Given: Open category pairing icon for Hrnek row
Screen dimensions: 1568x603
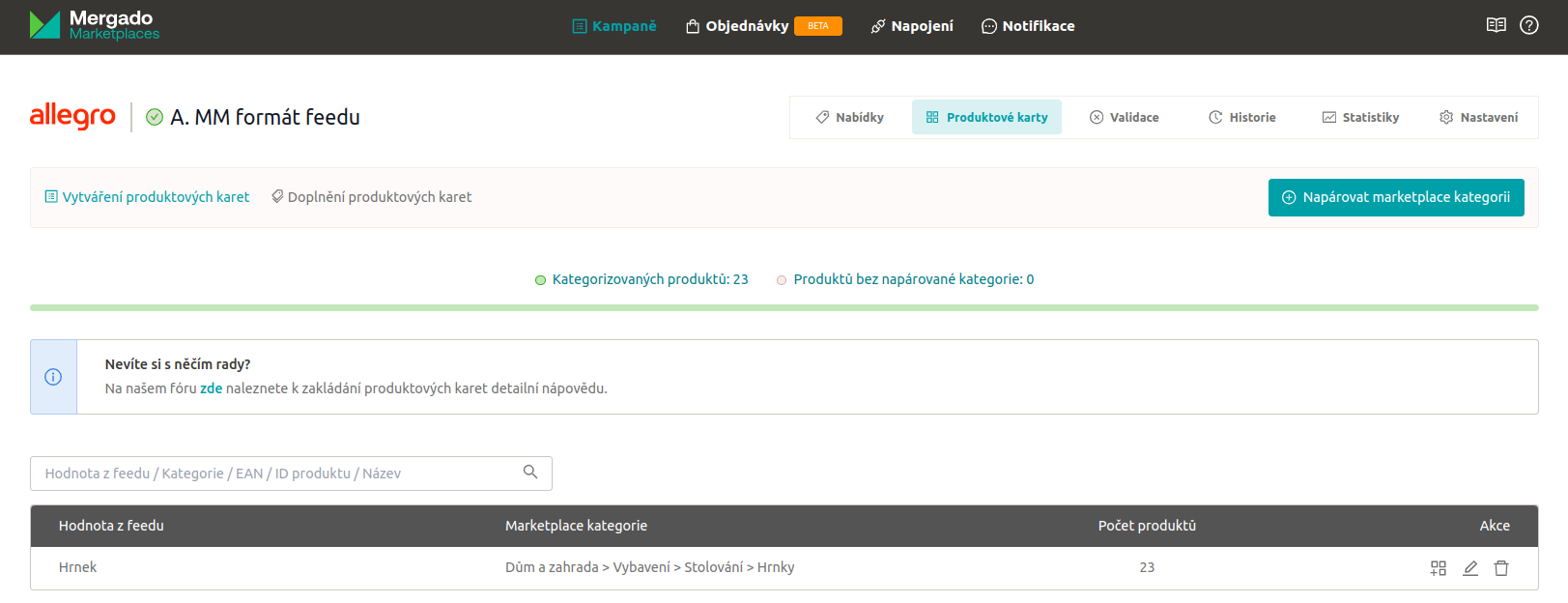Looking at the screenshot, I should pos(1438,568).
